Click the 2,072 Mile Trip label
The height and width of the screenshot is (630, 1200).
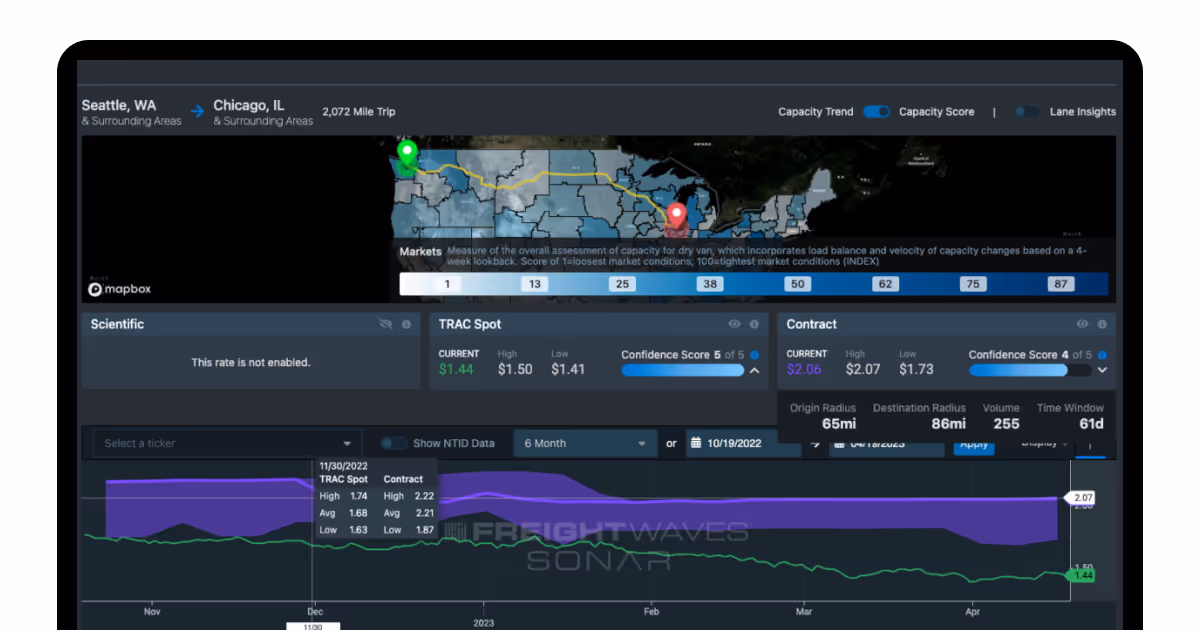coord(359,112)
